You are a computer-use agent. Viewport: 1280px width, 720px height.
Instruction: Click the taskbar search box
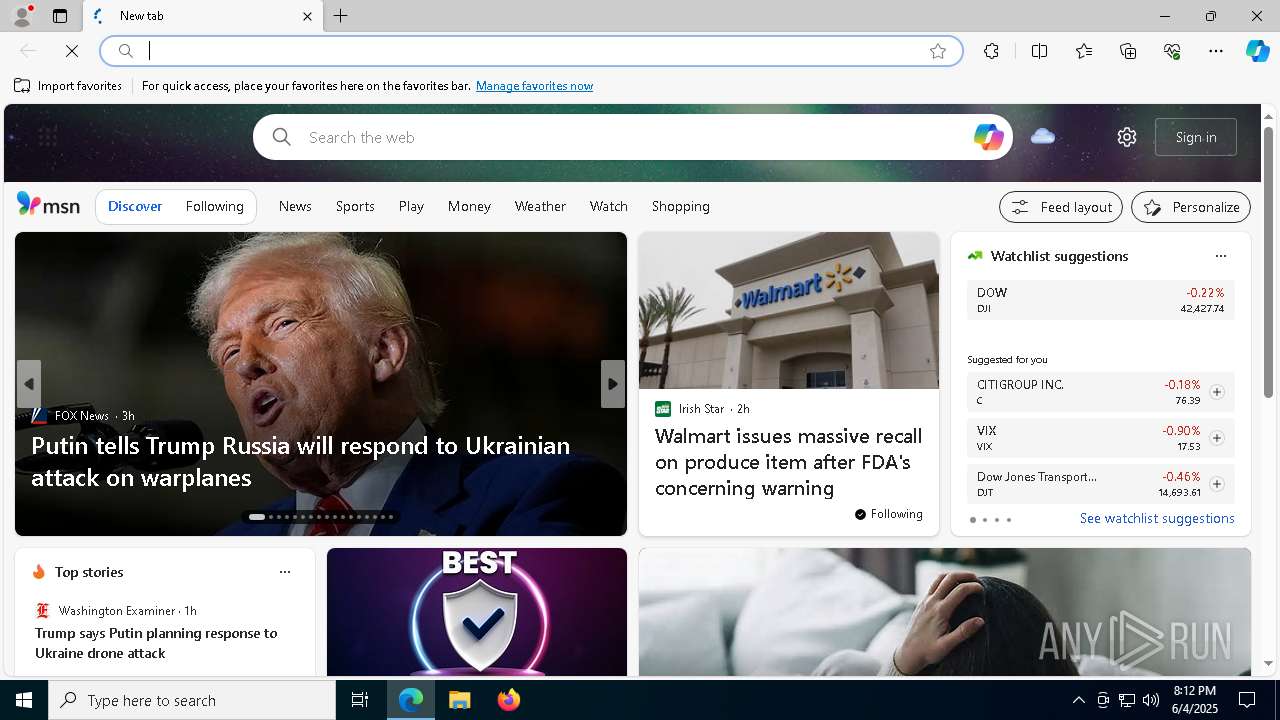(x=192, y=700)
